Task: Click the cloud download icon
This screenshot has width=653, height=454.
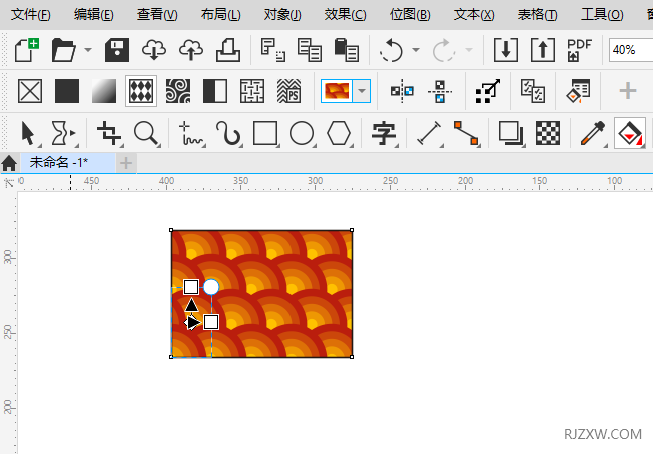Action: tap(154, 50)
